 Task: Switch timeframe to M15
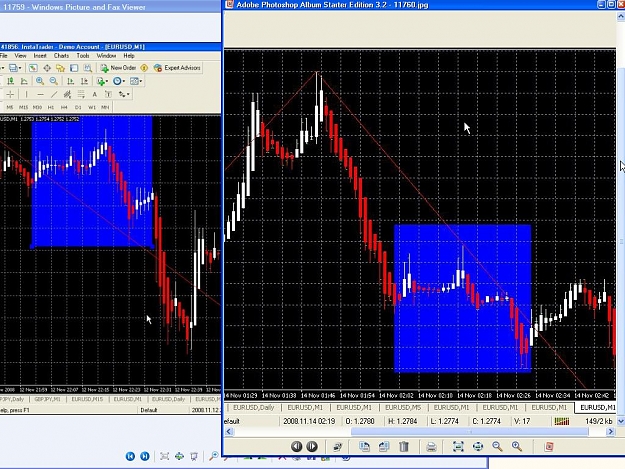click(24, 107)
